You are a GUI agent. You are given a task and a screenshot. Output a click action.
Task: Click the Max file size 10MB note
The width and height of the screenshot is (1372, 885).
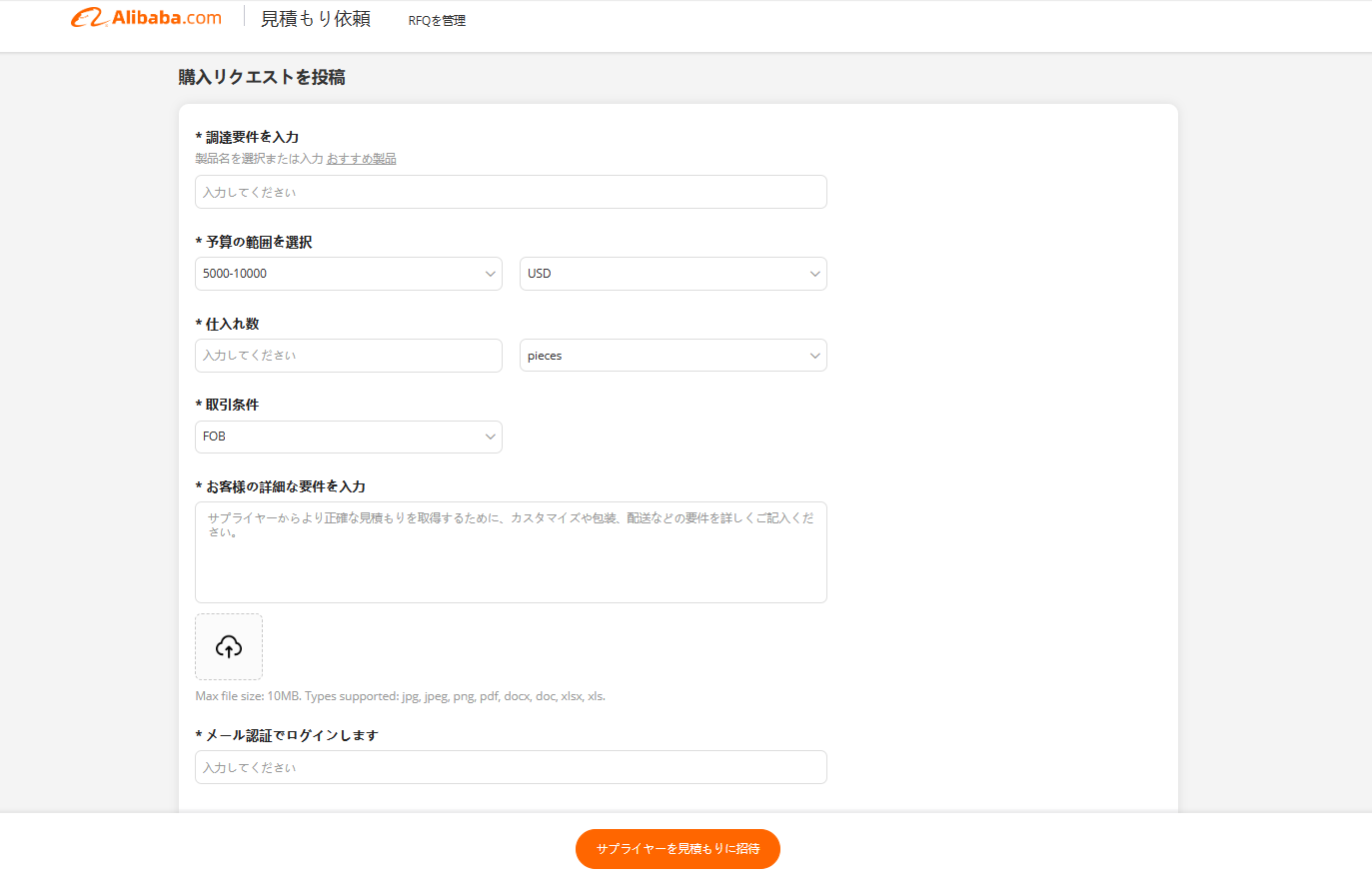pos(400,696)
